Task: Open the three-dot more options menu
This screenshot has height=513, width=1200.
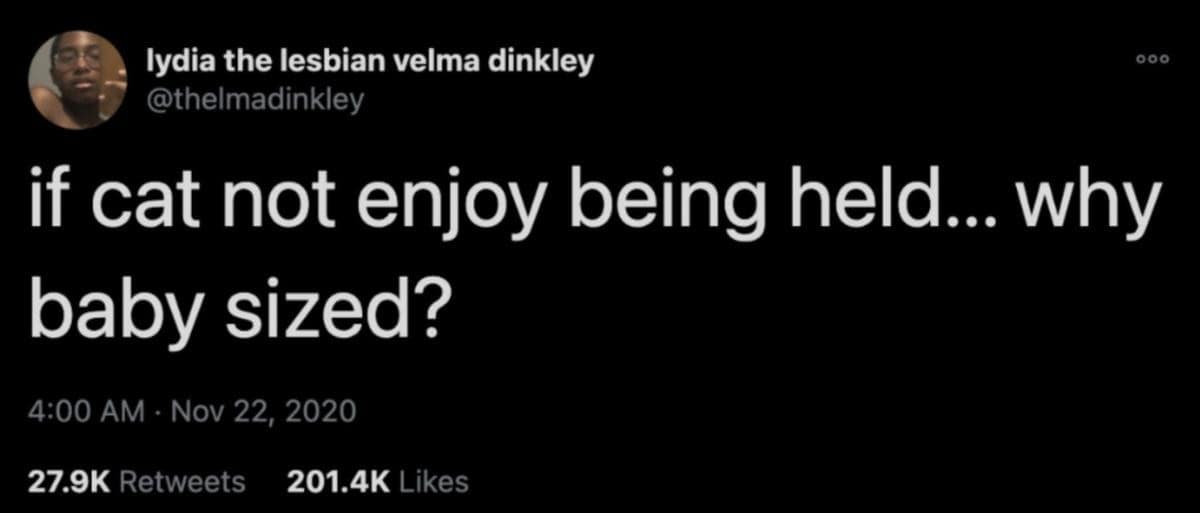Action: tap(1153, 59)
